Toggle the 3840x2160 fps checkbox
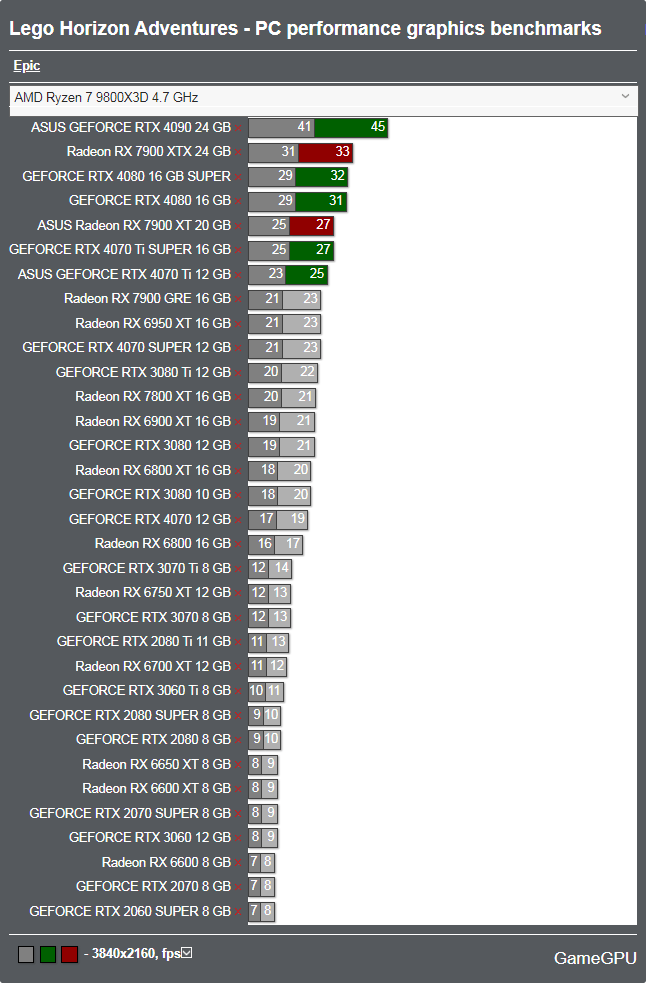Viewport: 646px width, 983px height. [x=186, y=953]
